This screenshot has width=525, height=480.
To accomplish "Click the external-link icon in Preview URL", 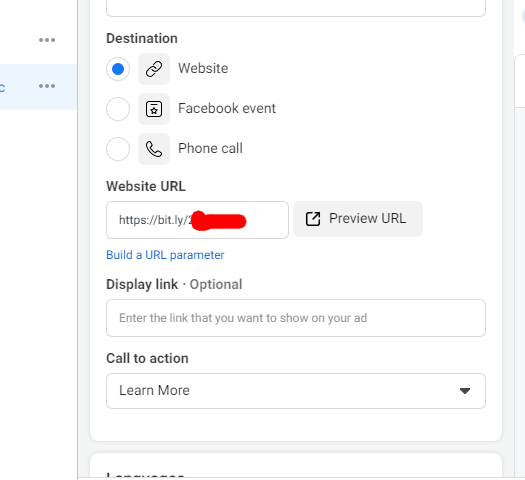I will pyautogui.click(x=313, y=219).
